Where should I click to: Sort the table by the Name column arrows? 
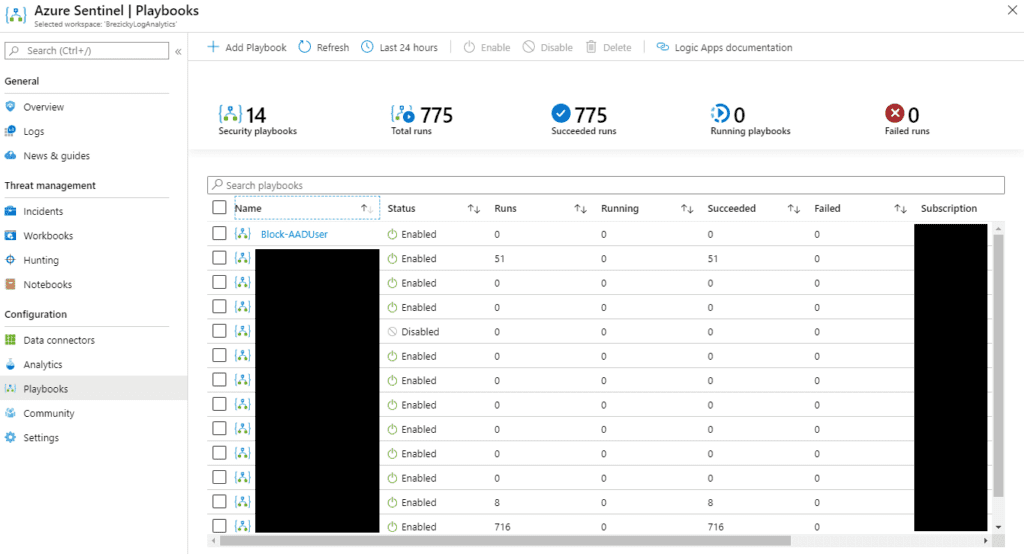367,208
